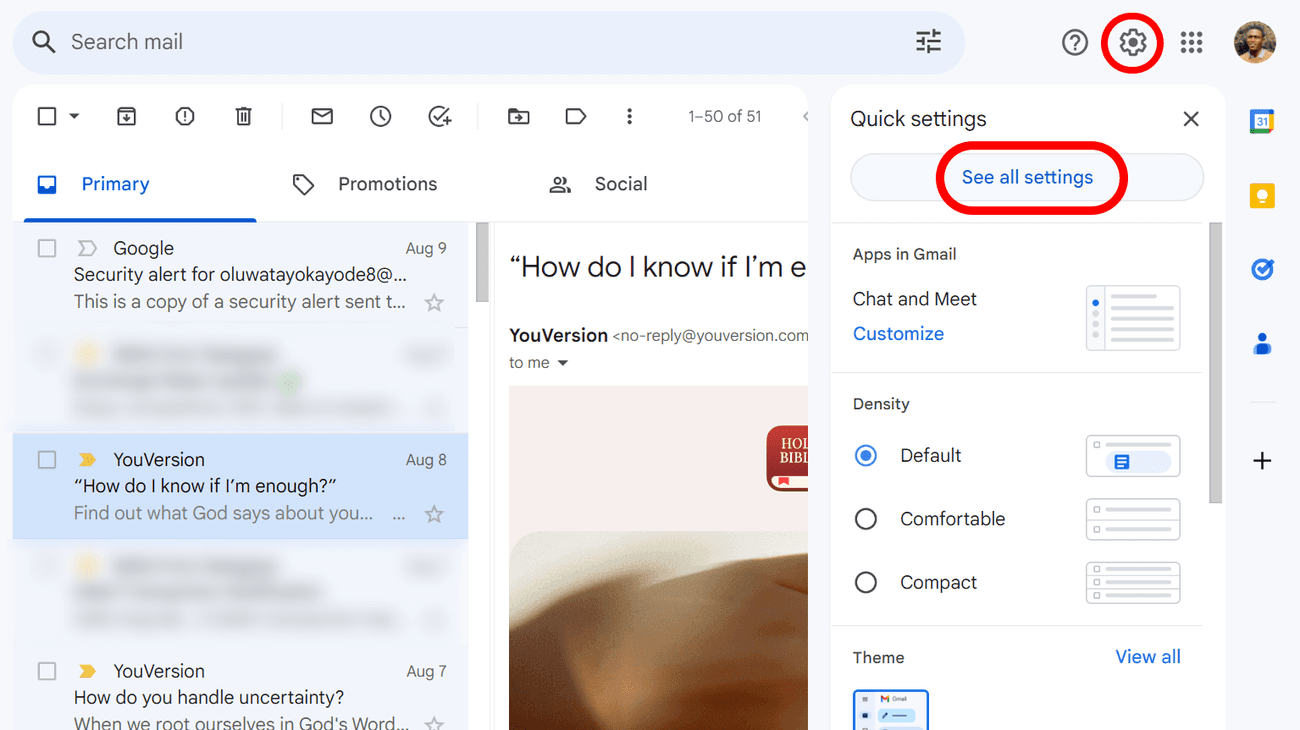Click Customize under Chat and Meet
1300x730 pixels.
pos(898,333)
